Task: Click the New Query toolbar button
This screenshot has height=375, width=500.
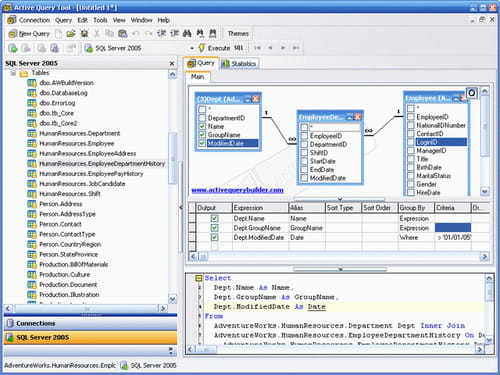Action: (29, 33)
